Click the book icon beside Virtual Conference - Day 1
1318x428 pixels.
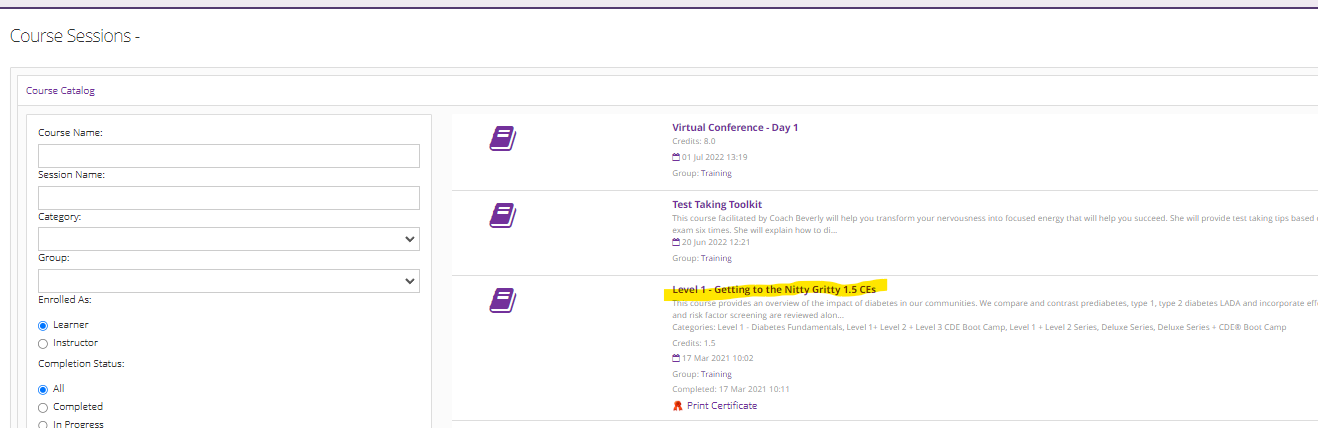point(502,138)
